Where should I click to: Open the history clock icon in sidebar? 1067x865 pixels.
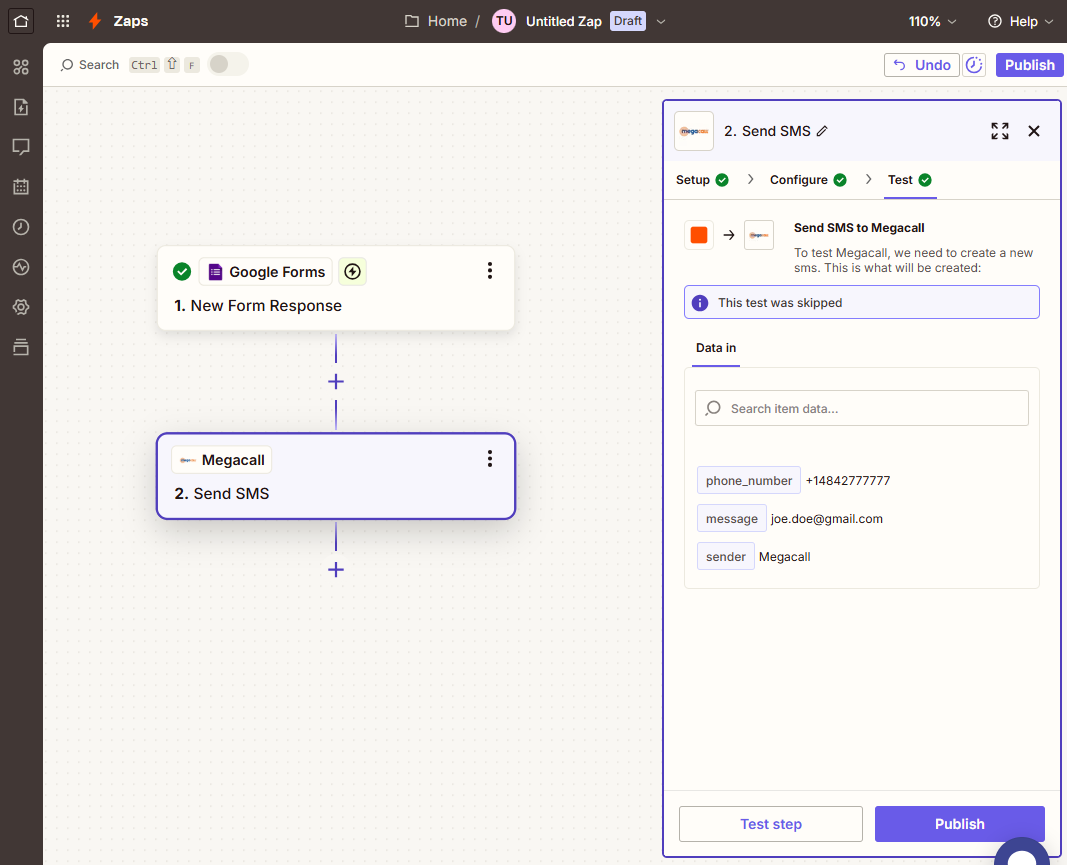[x=21, y=227]
